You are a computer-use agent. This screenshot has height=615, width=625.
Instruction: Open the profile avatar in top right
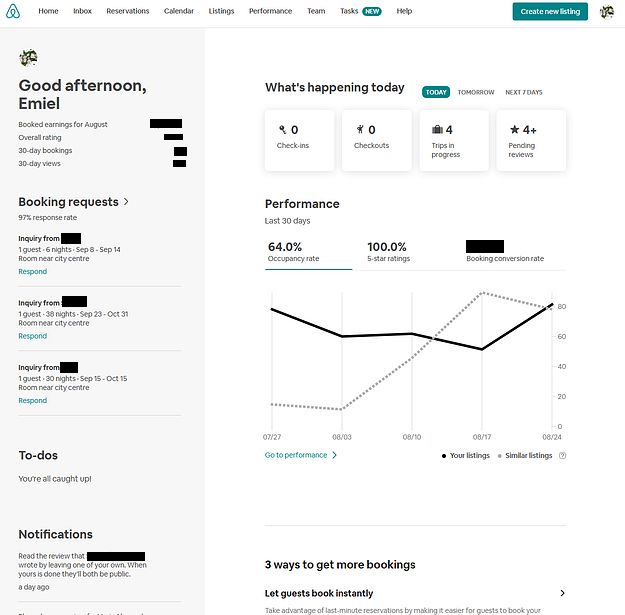tap(607, 11)
